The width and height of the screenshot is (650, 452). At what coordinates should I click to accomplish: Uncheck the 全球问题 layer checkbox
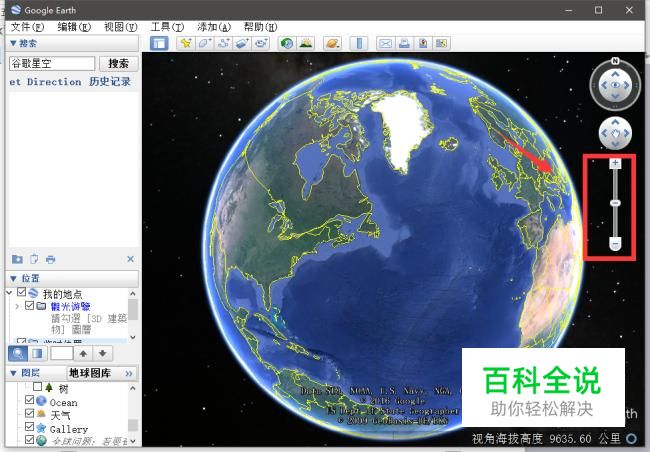[29, 439]
